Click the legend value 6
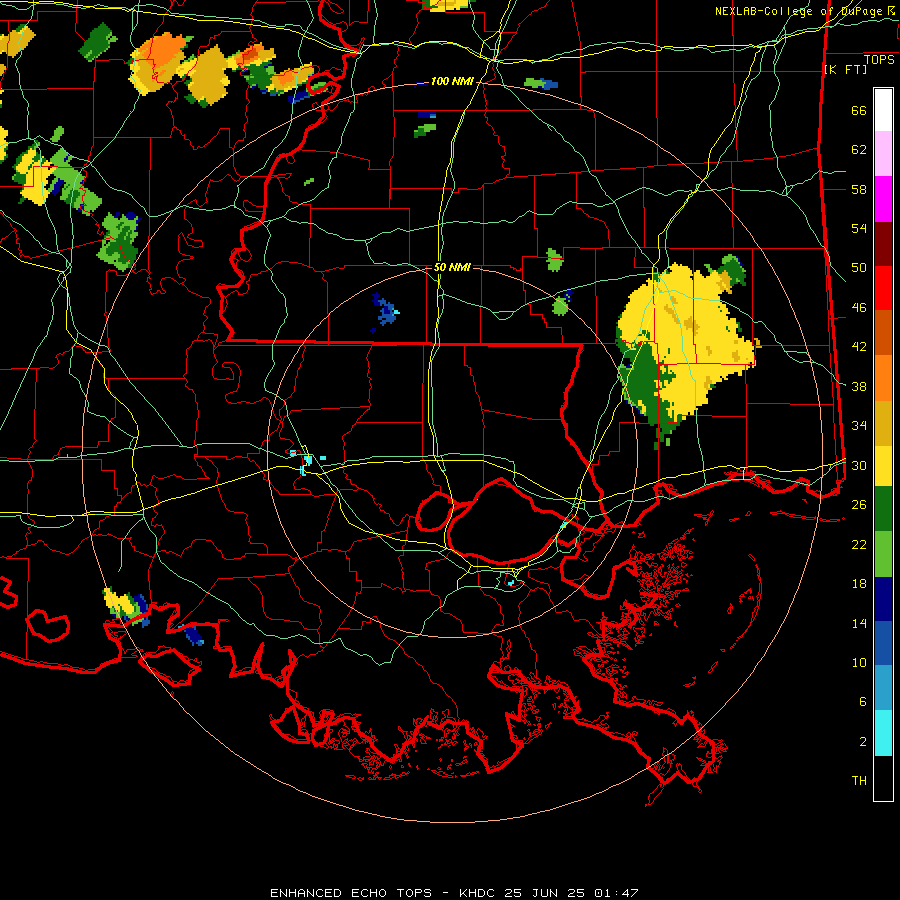900x900 pixels. [862, 702]
